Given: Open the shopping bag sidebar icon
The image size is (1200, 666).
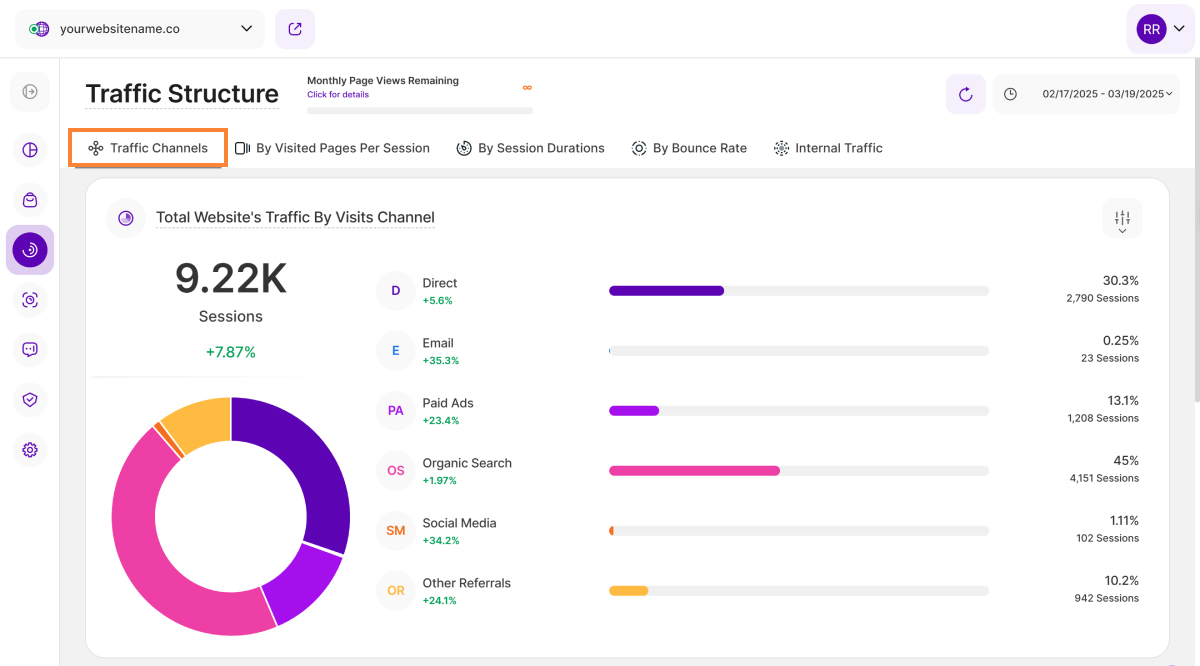Looking at the screenshot, I should (x=30, y=200).
